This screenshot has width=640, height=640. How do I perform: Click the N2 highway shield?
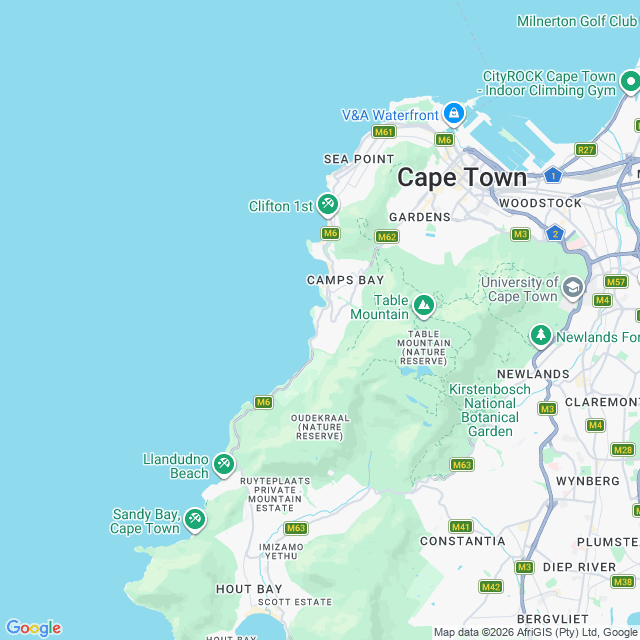coord(555,234)
